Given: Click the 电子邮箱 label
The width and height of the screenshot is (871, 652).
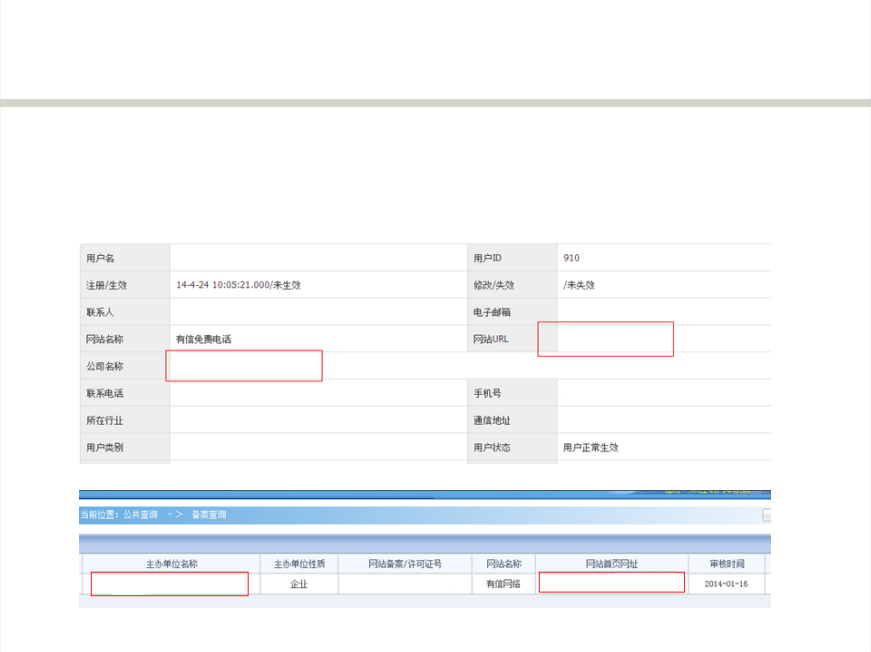Looking at the screenshot, I should [492, 312].
